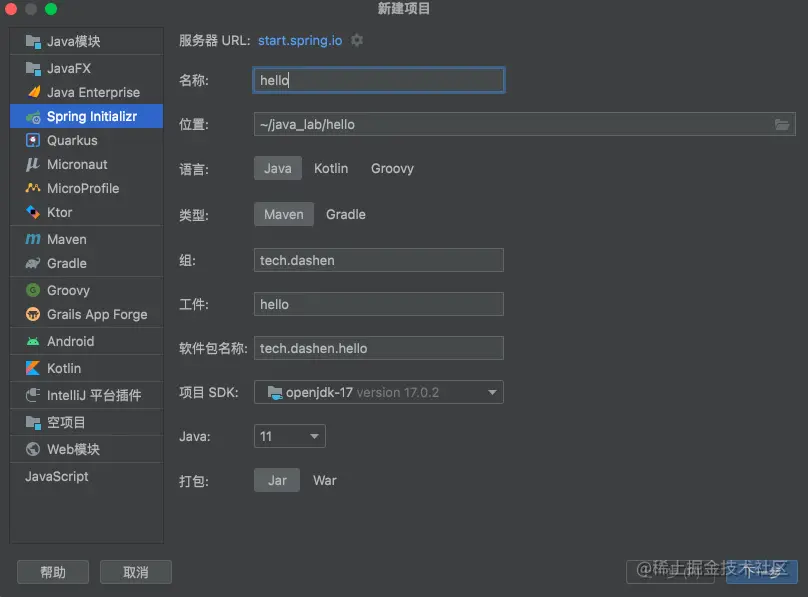Click the Android robot icon
The width and height of the screenshot is (808, 597).
click(x=33, y=341)
